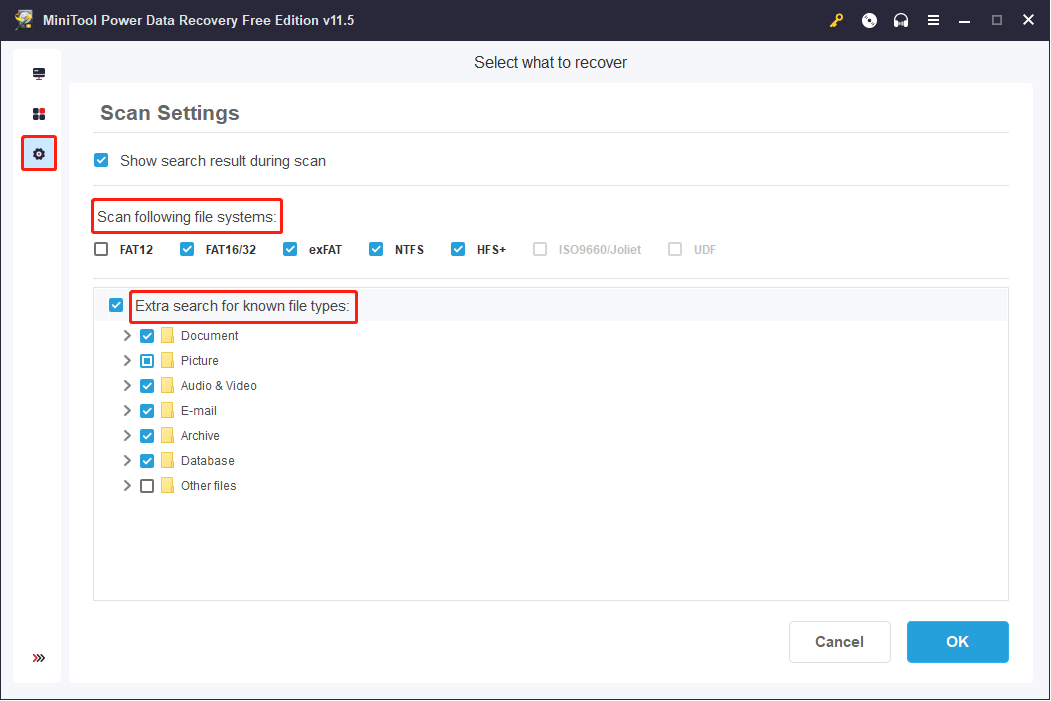This screenshot has width=1051, height=701.
Task: Select the E-mail tree item
Action: click(198, 410)
